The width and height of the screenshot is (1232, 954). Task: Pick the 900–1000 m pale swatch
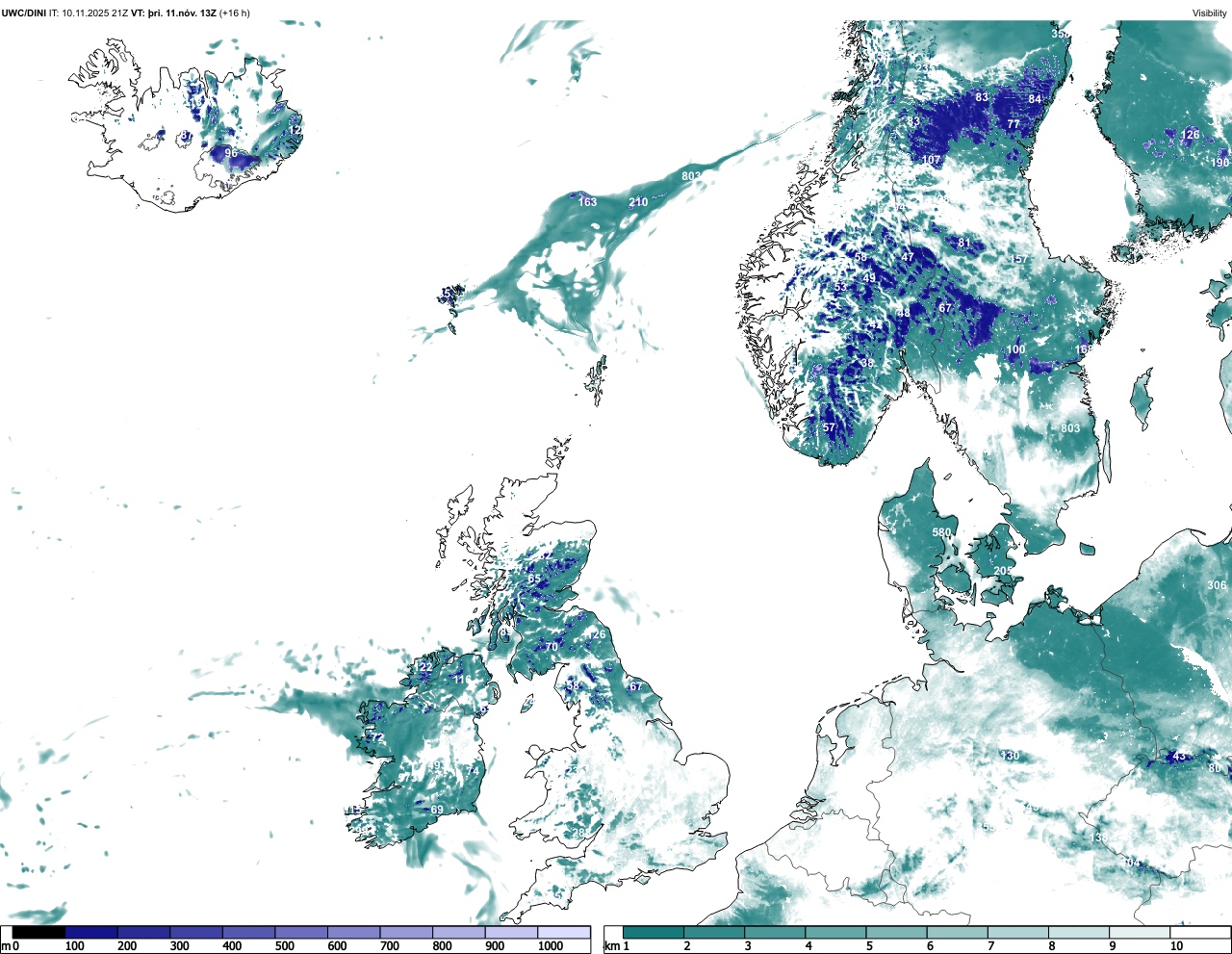click(511, 932)
